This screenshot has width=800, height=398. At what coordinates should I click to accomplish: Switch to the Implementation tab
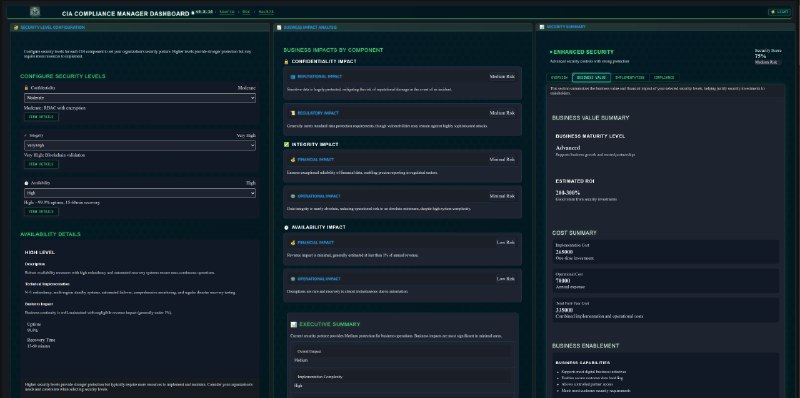click(x=630, y=78)
